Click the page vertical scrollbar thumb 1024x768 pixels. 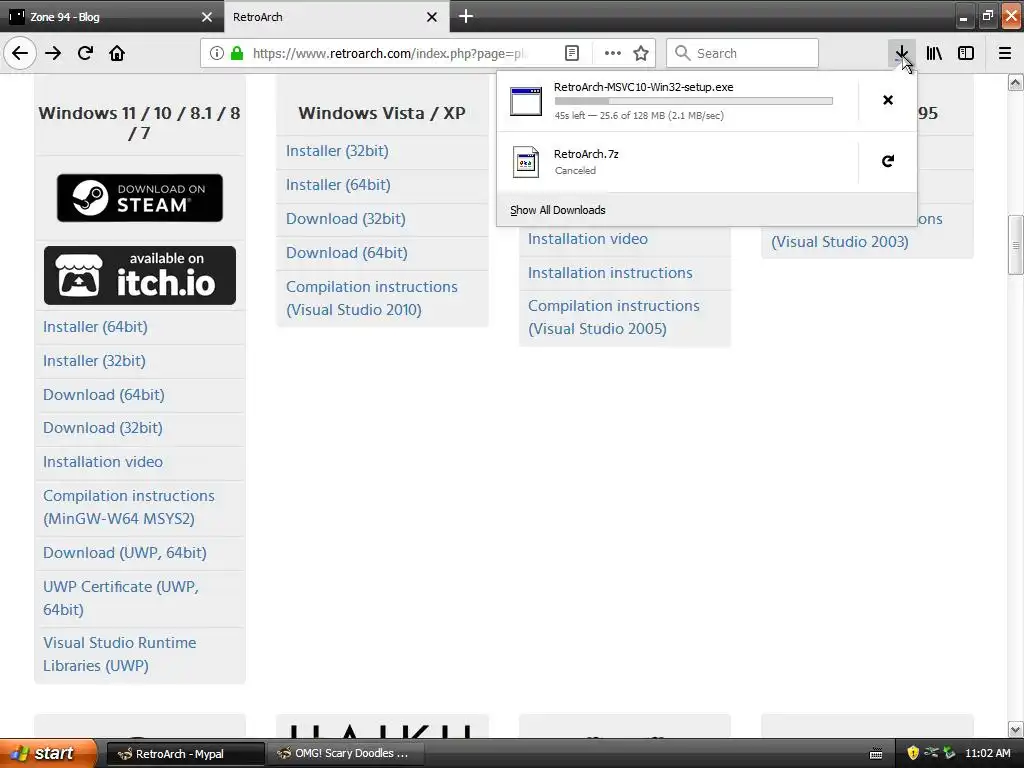(x=1016, y=245)
